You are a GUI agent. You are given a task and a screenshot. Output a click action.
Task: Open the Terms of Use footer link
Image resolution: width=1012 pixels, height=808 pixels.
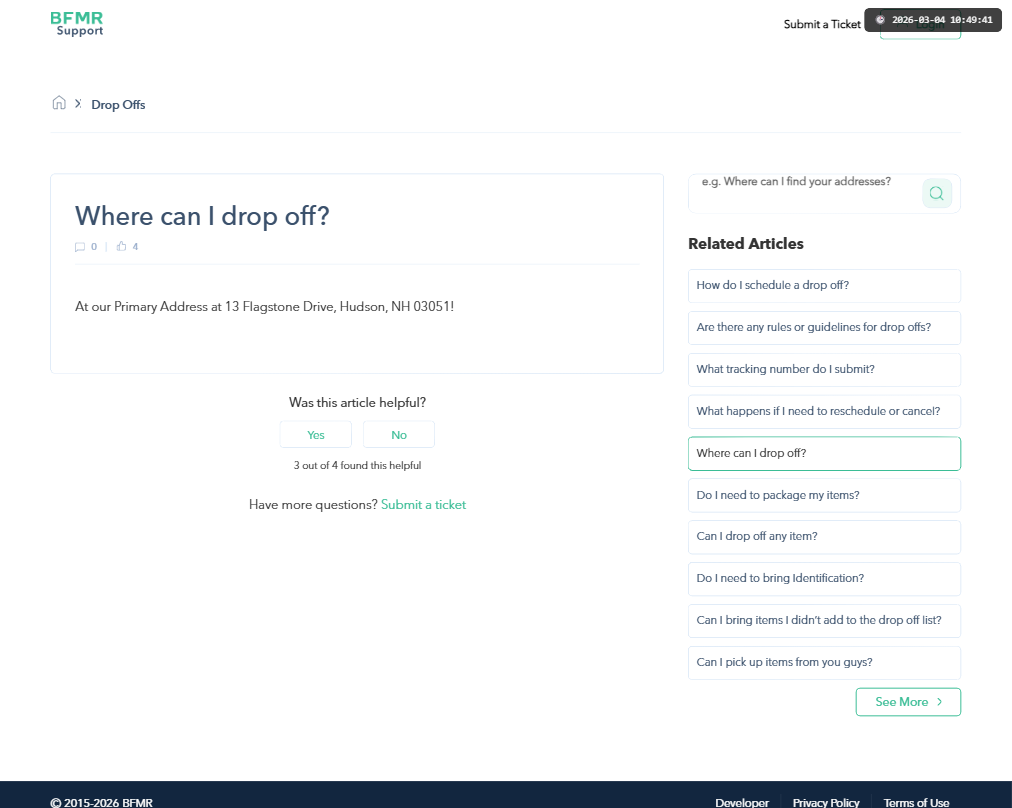click(x=916, y=803)
